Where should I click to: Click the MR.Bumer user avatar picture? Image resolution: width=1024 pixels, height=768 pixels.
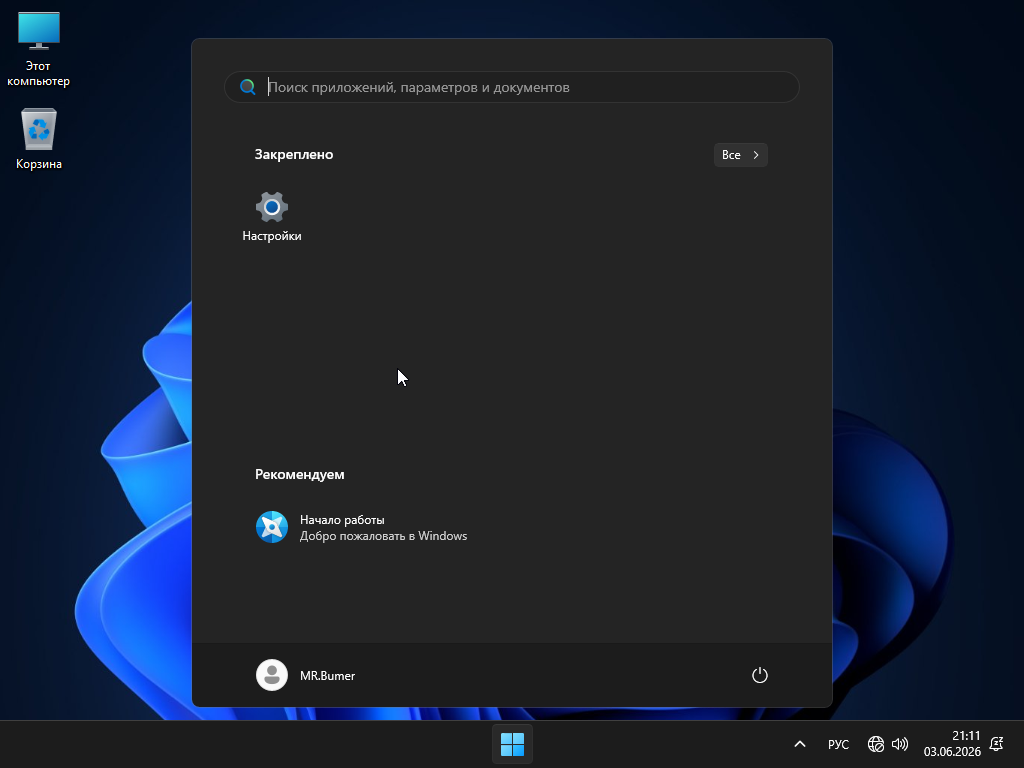pyautogui.click(x=272, y=675)
